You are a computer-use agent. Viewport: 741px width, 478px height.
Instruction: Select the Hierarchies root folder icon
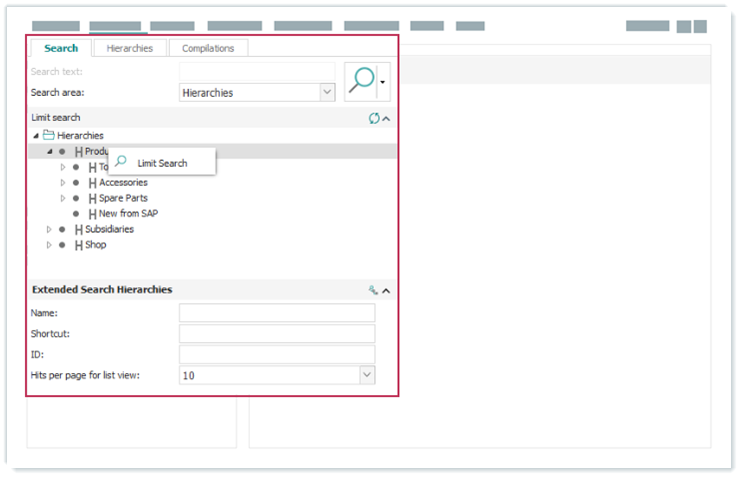(48, 135)
